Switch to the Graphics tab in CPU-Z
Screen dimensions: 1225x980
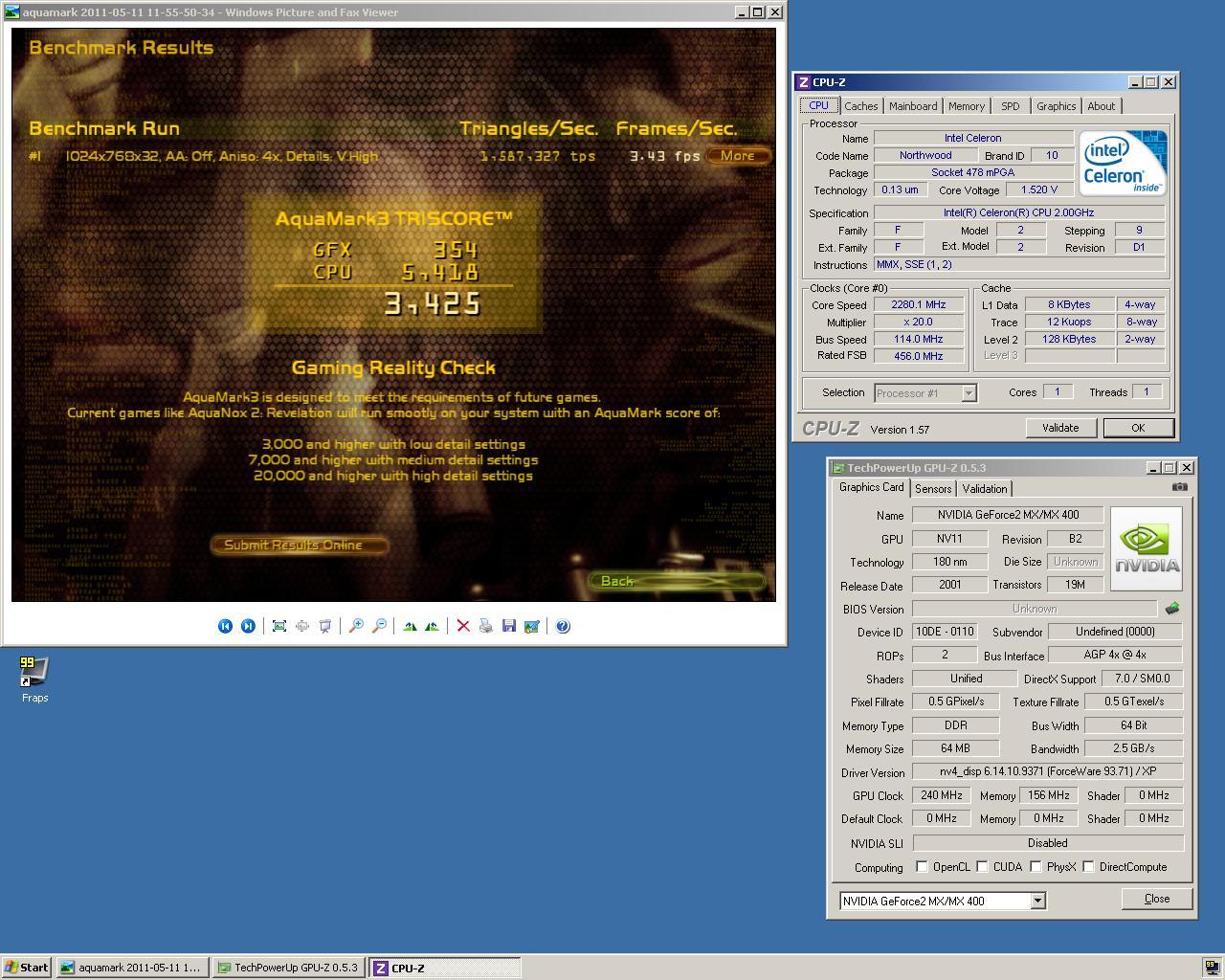1057,106
